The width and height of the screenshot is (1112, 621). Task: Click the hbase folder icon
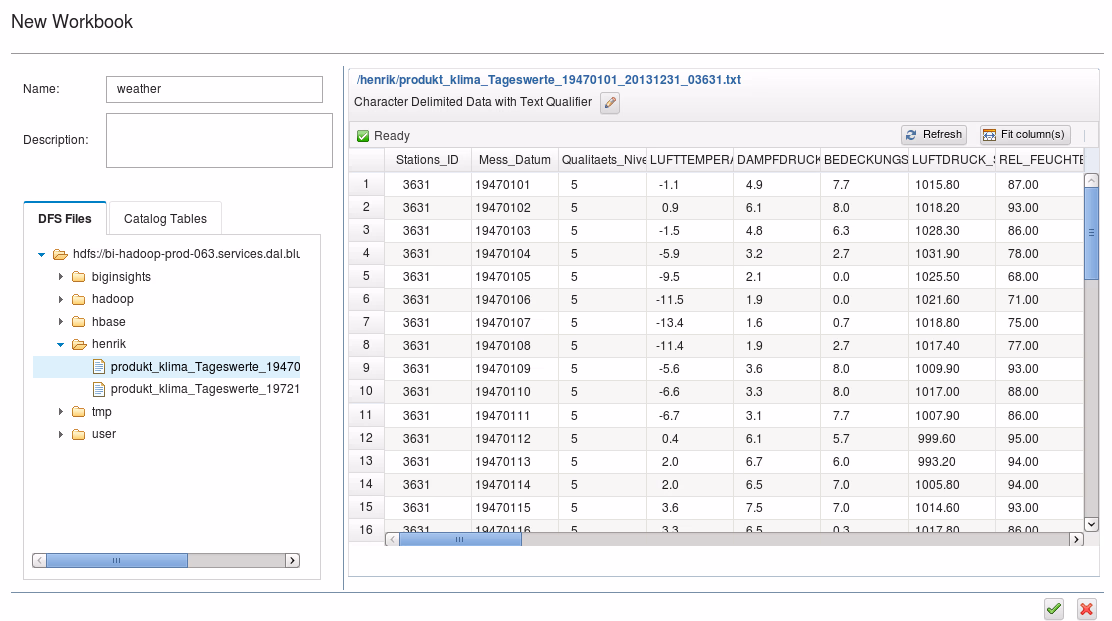(x=78, y=322)
